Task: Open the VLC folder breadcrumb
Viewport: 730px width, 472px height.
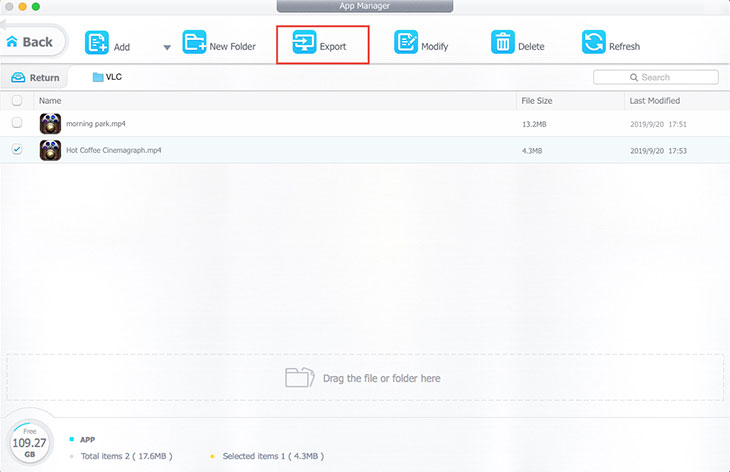Action: click(x=107, y=77)
